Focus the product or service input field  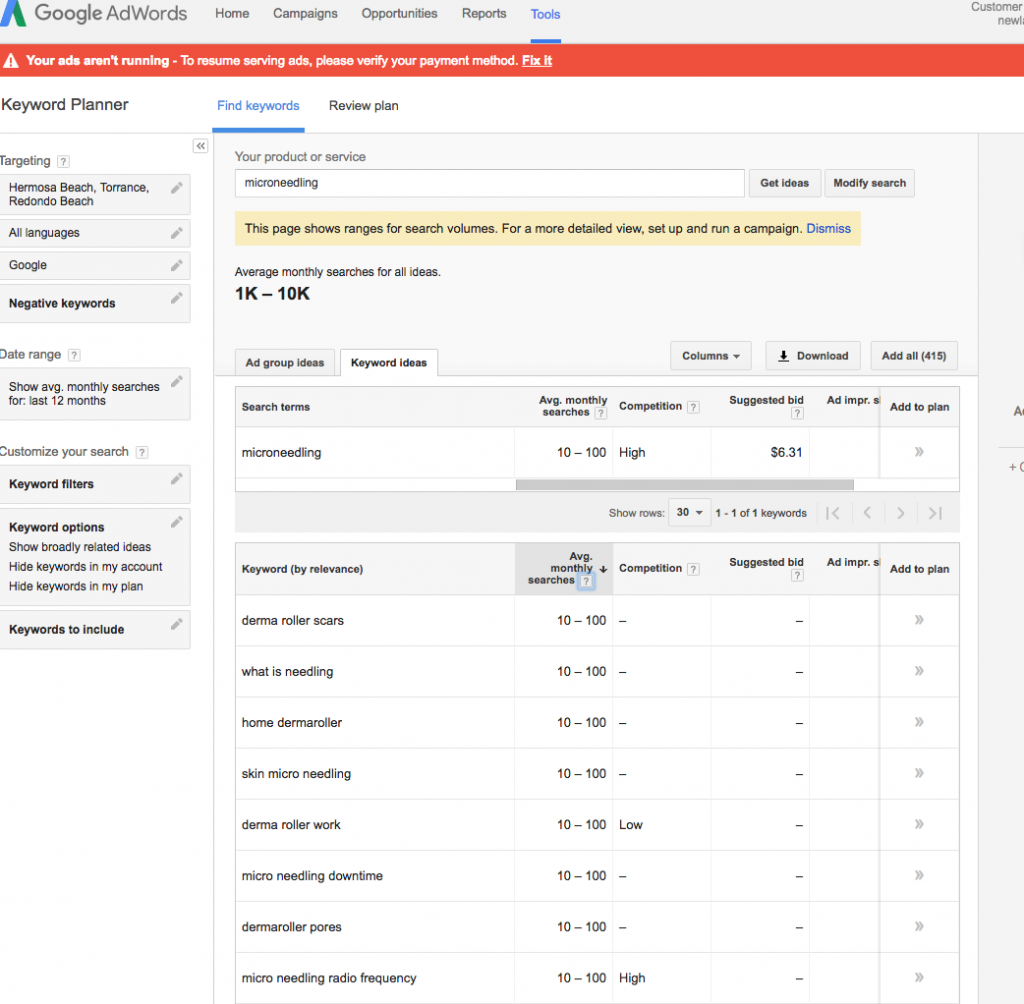(490, 183)
